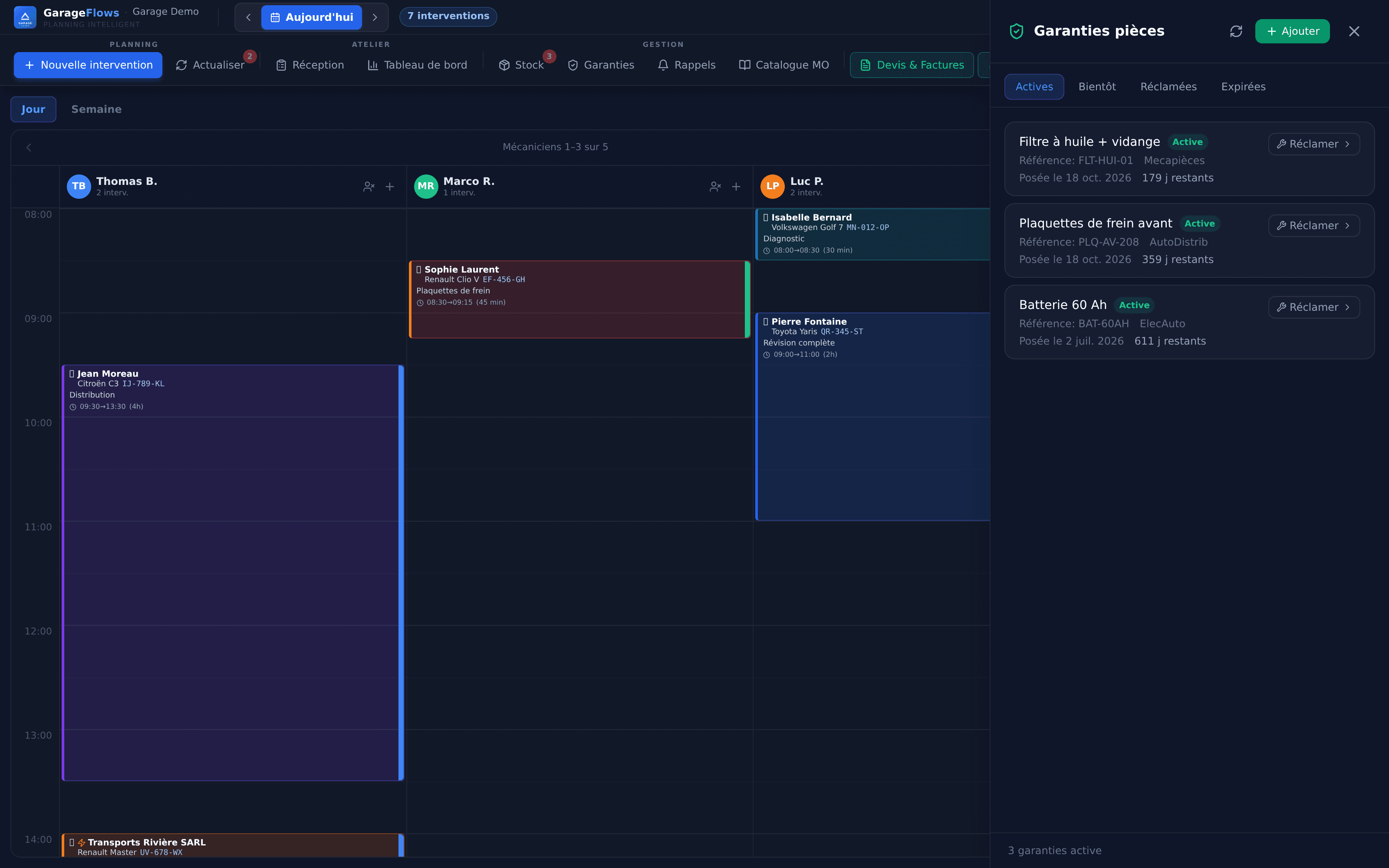
Task: Open Réception from the toolbar
Action: pyautogui.click(x=310, y=65)
